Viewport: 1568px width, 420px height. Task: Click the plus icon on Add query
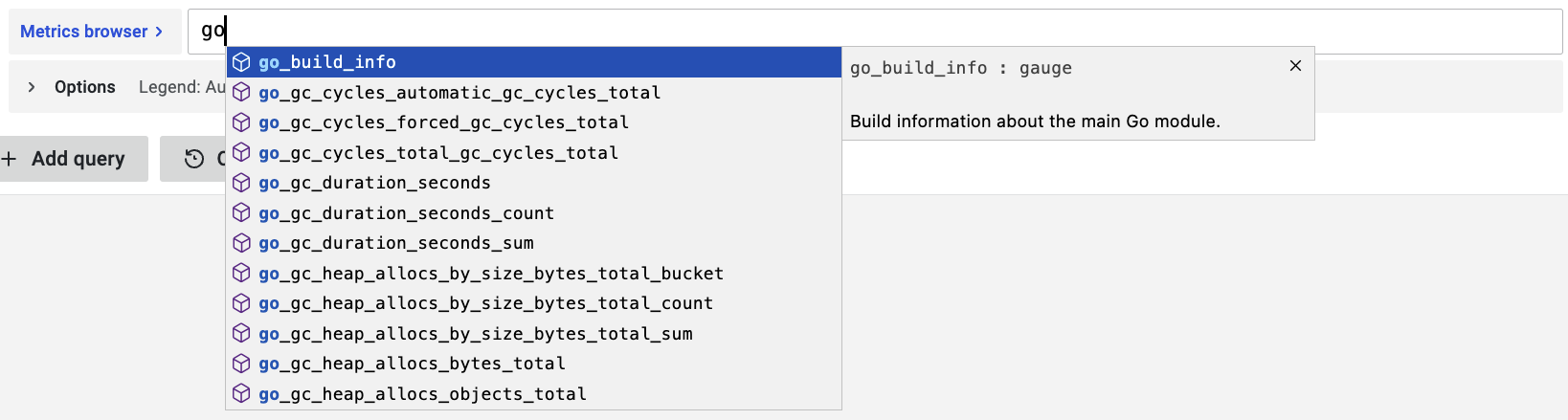point(10,159)
